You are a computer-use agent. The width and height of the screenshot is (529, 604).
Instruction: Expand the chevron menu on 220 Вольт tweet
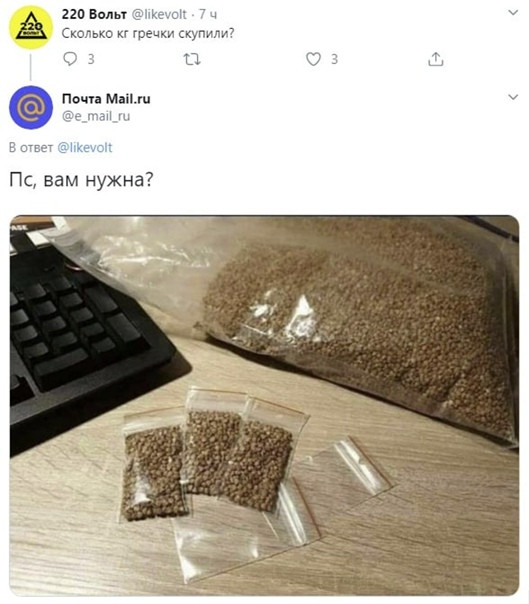[x=513, y=13]
